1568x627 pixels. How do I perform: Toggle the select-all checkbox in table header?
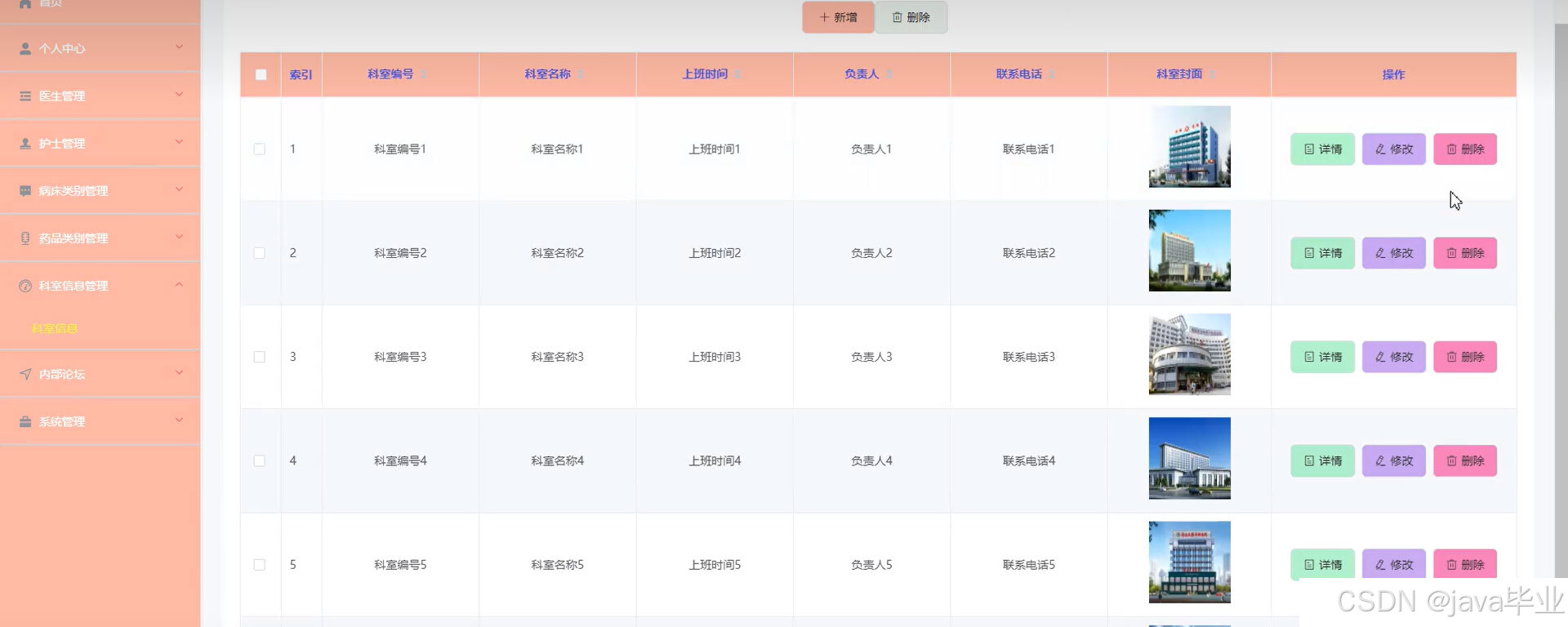[261, 74]
